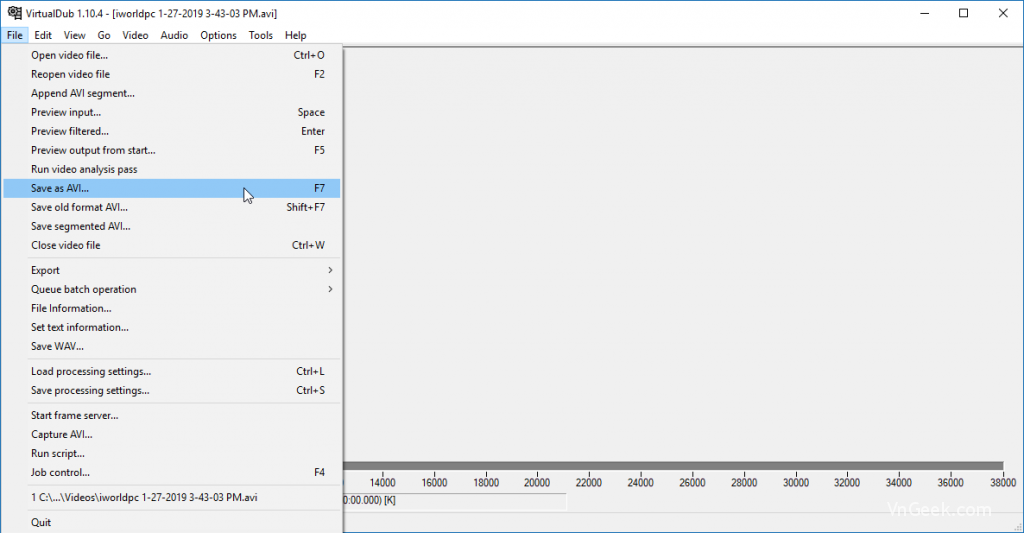
Task: Select Capture AVI... entry
Action: [x=172, y=434]
